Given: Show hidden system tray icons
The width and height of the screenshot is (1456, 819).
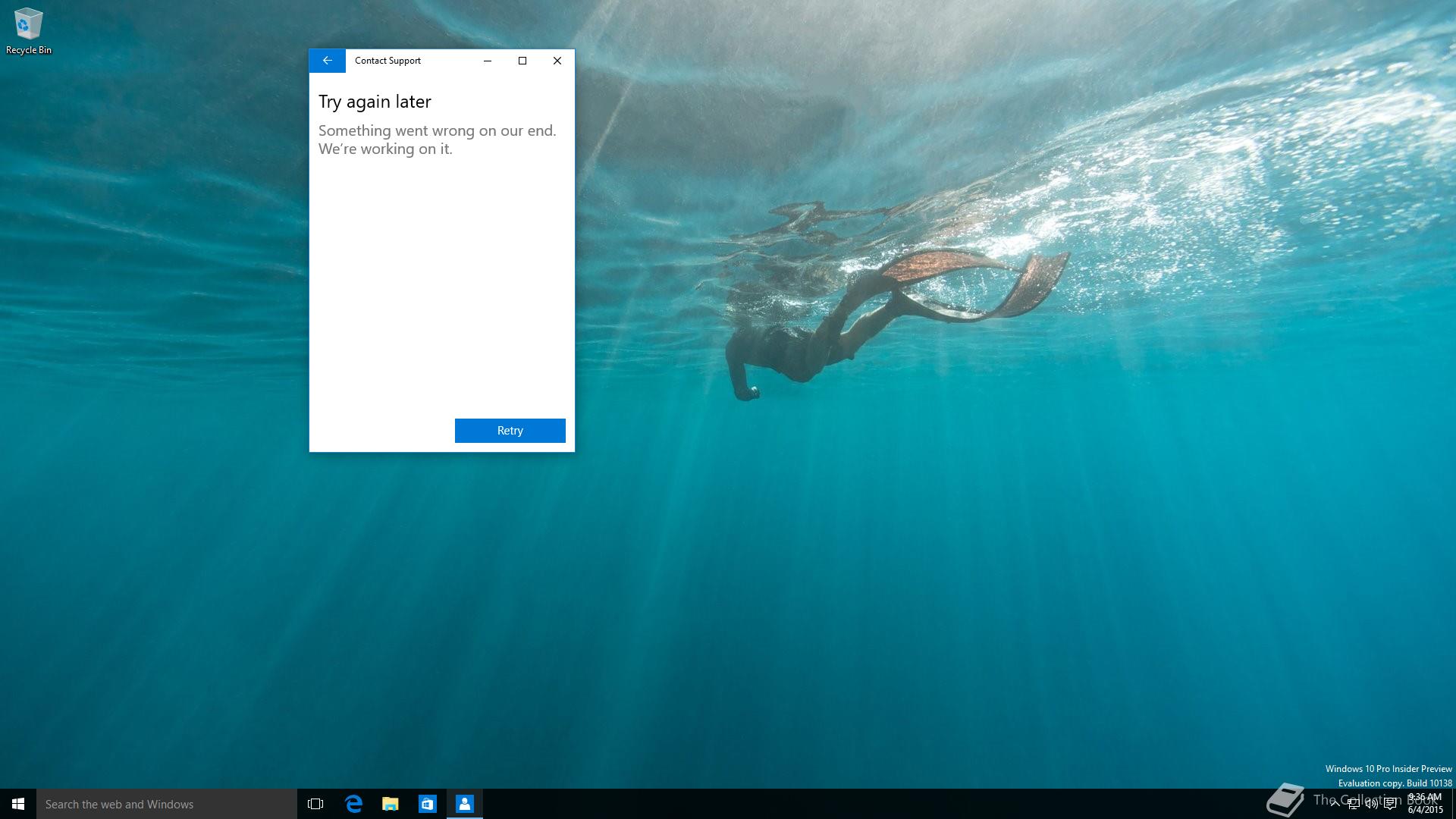Looking at the screenshot, I should [x=1335, y=804].
